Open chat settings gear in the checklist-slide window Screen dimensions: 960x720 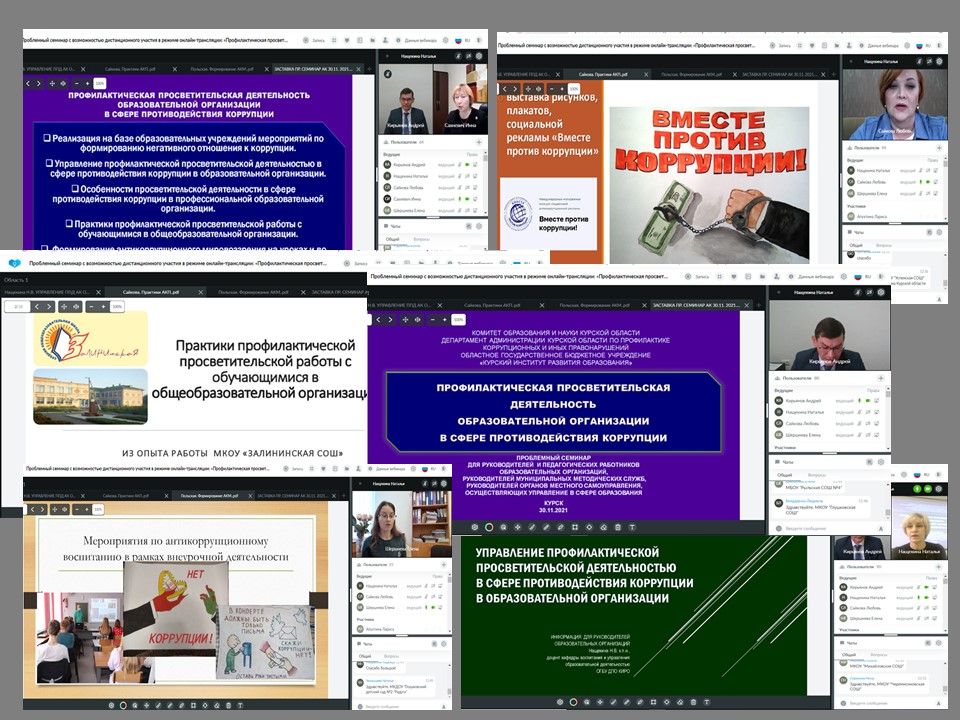pos(479,226)
